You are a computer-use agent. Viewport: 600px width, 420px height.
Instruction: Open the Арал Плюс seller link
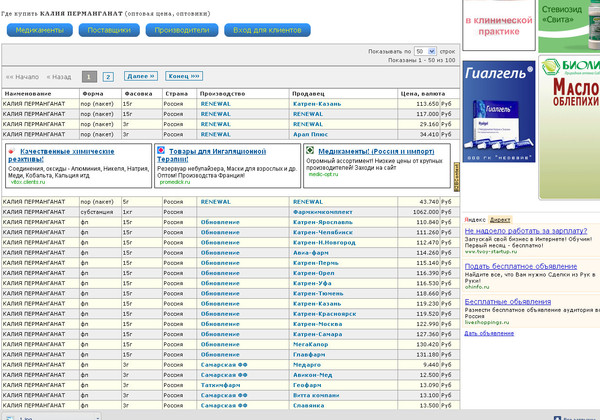(310, 135)
